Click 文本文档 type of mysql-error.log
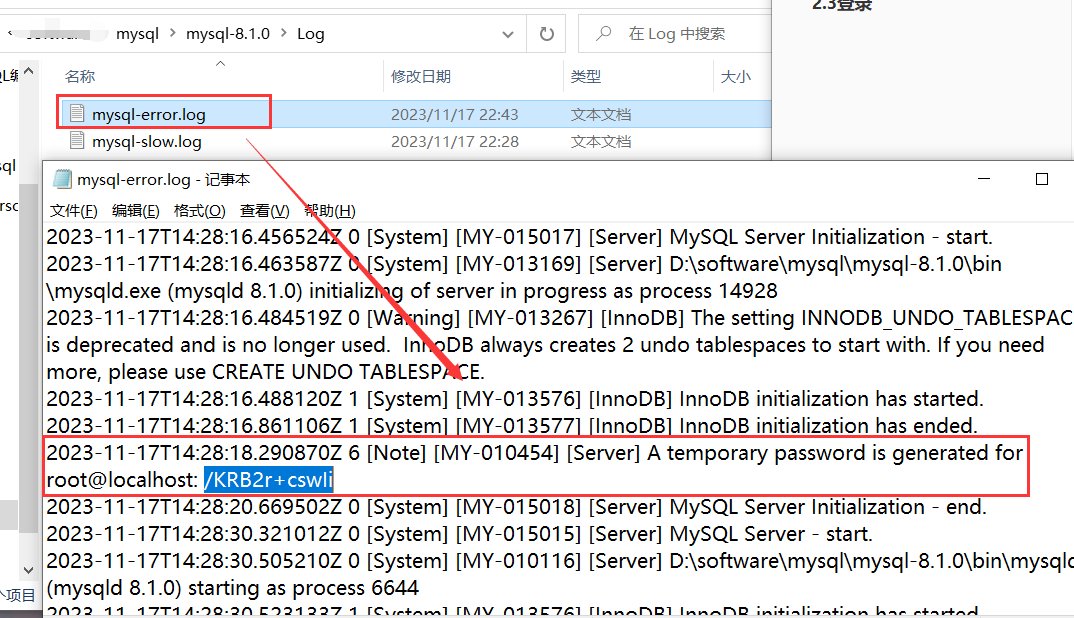1074x618 pixels. pyautogui.click(x=601, y=114)
